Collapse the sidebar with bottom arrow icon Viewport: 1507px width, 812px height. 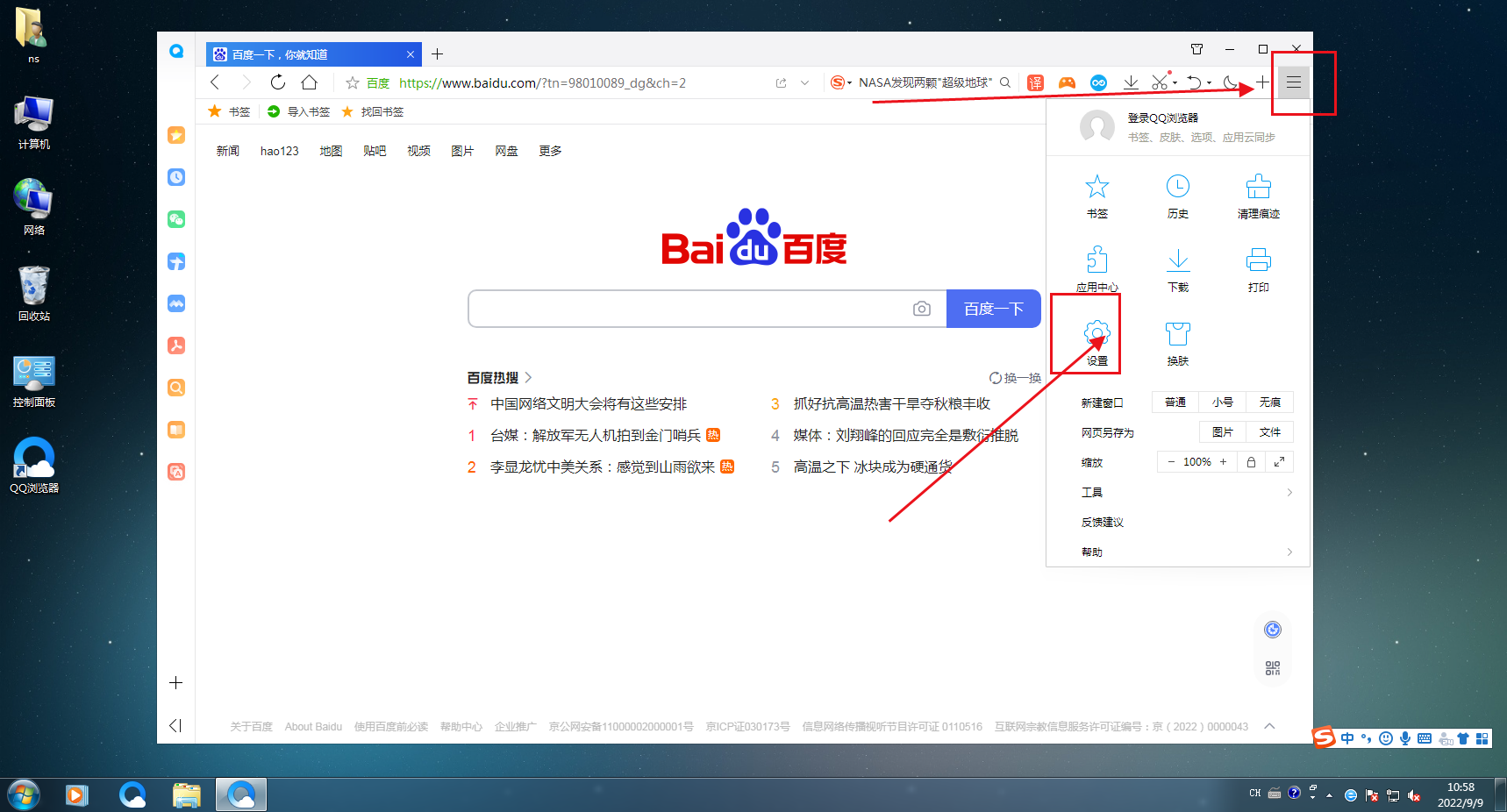(175, 725)
